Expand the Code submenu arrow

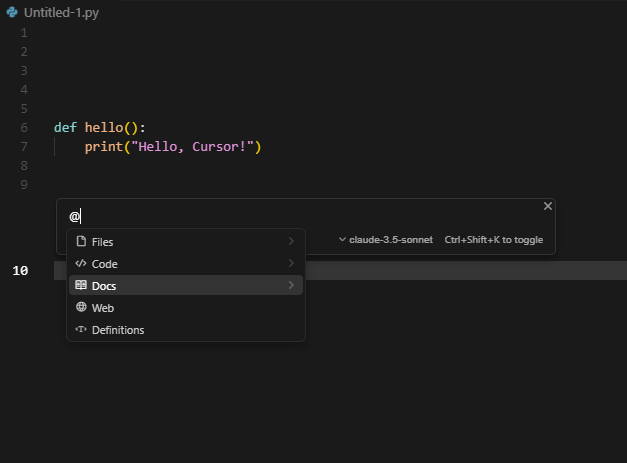(291, 264)
